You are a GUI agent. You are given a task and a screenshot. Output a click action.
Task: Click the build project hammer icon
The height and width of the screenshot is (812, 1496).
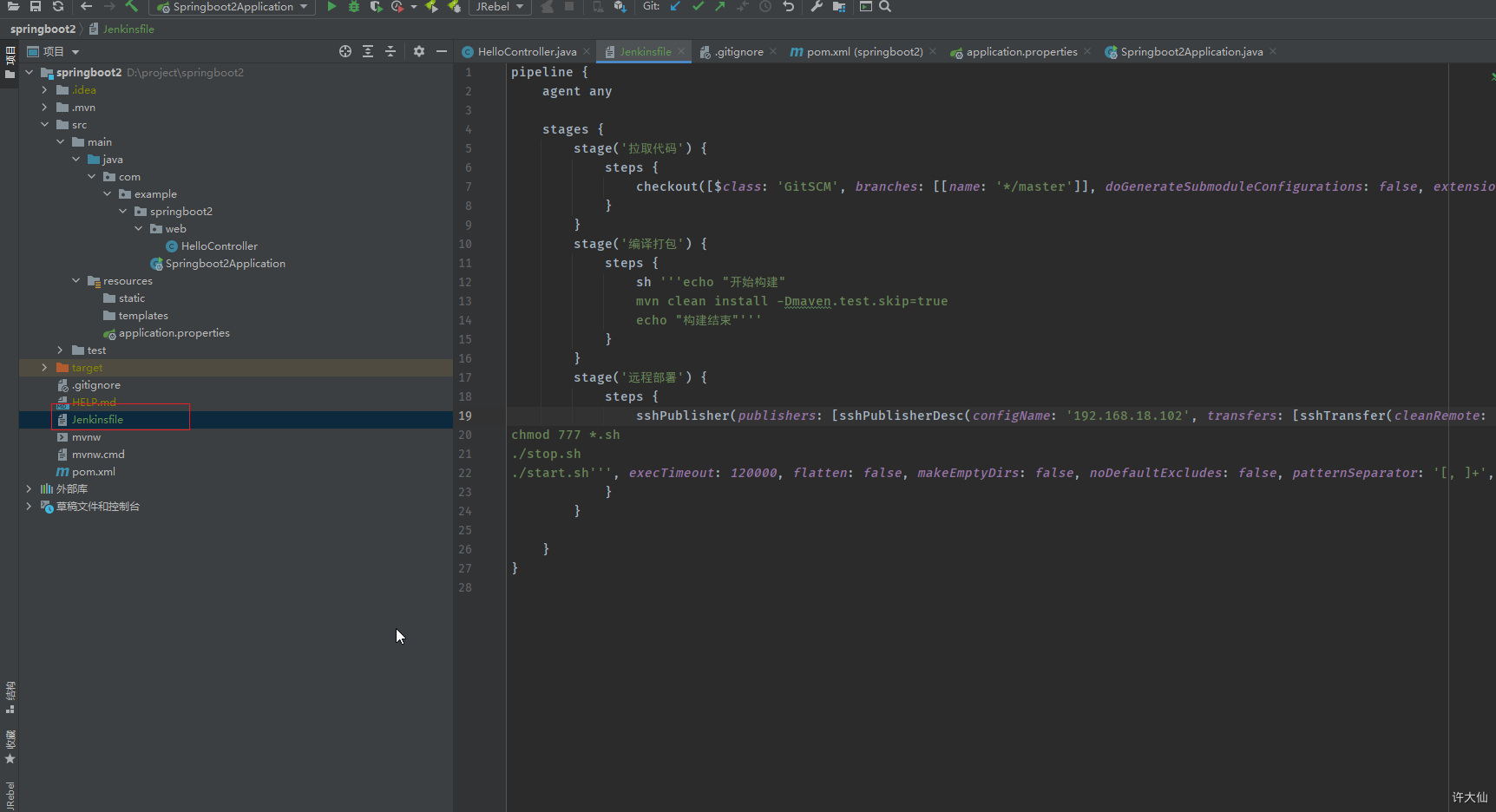point(132,7)
